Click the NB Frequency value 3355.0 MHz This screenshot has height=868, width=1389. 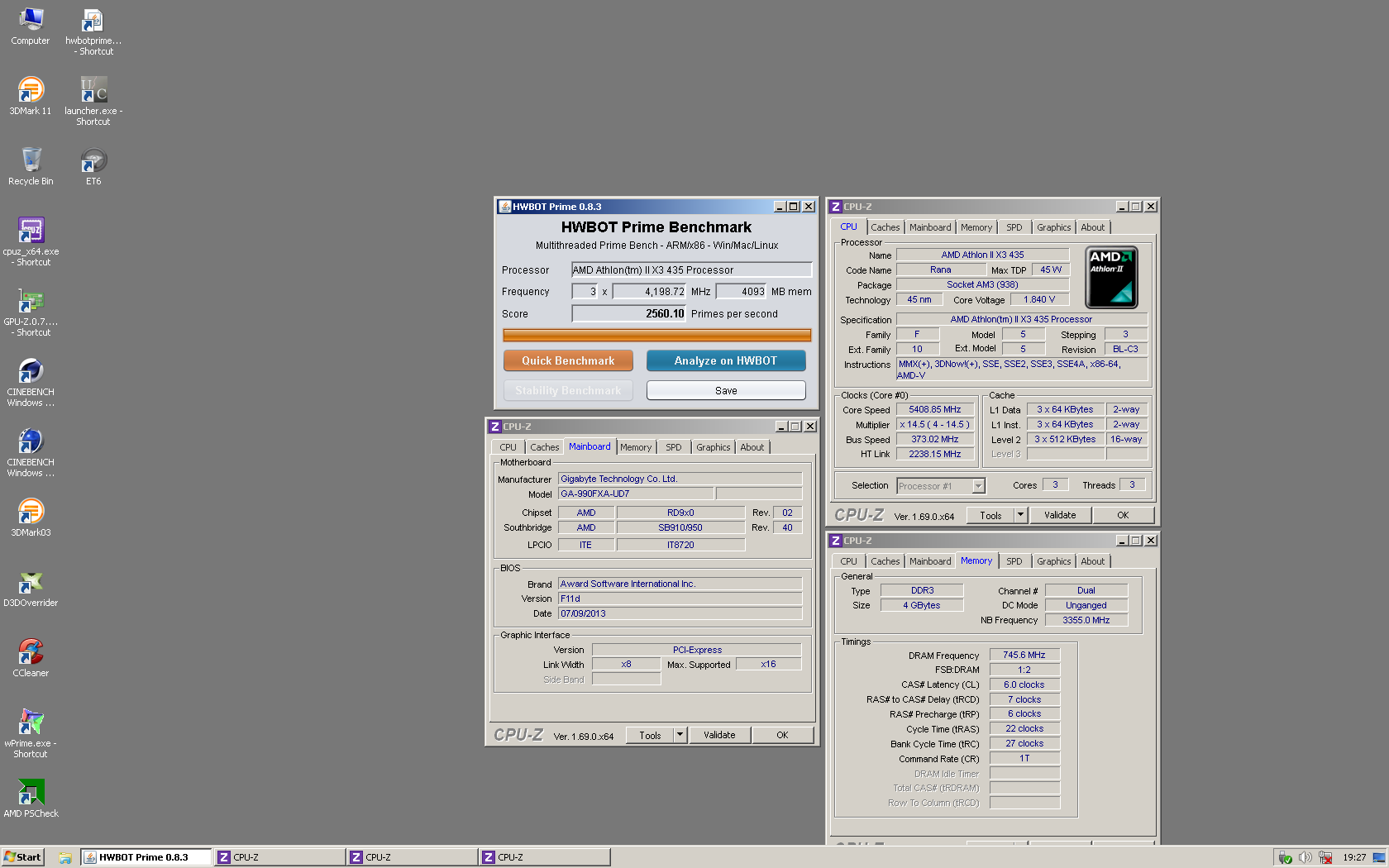[x=1086, y=620]
